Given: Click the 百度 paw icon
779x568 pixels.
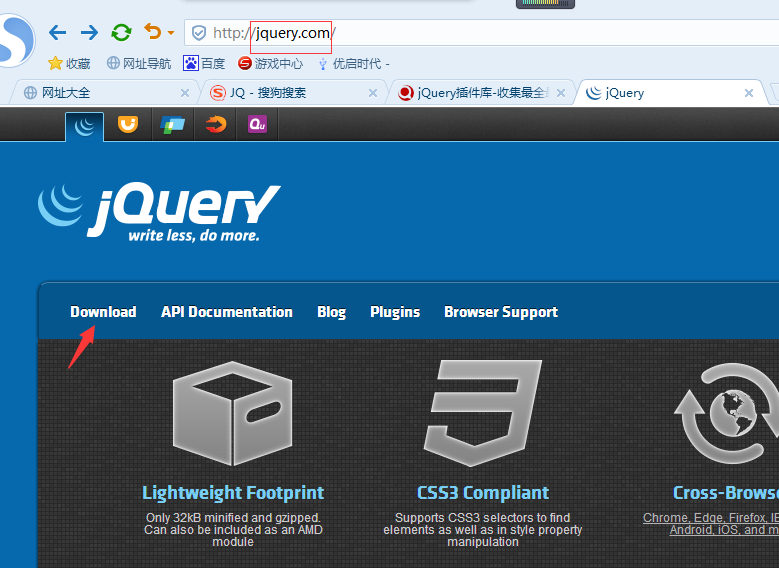Looking at the screenshot, I should pyautogui.click(x=191, y=63).
